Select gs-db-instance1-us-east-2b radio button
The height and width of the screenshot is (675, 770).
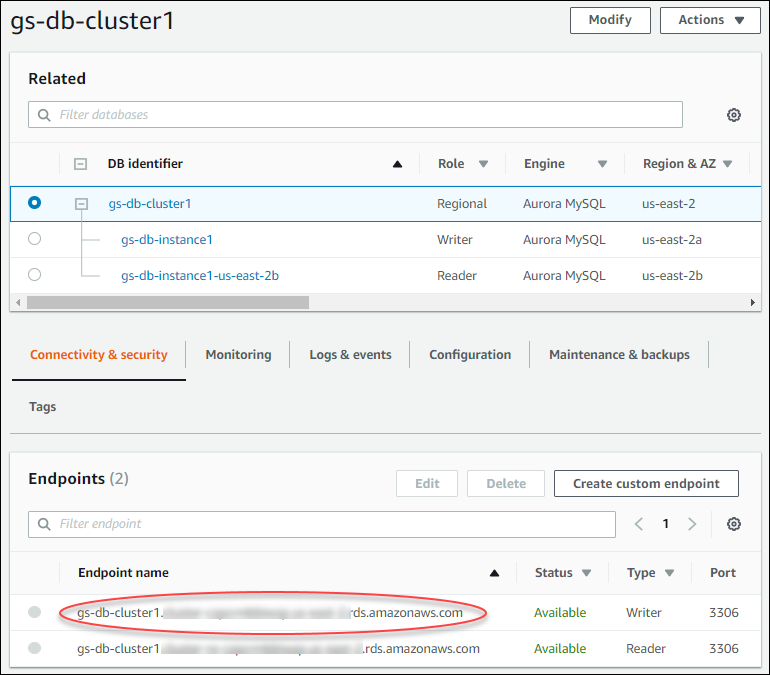pyautogui.click(x=35, y=275)
